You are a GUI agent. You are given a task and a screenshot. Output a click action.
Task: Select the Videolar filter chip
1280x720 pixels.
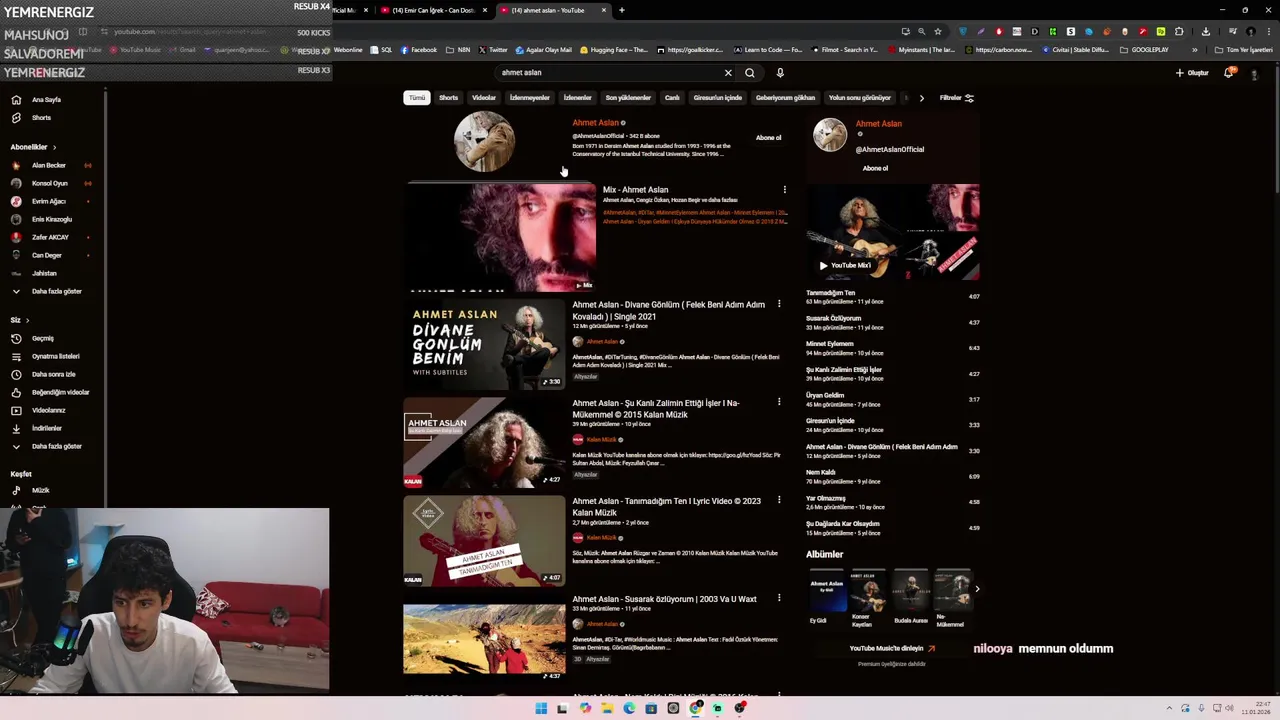(x=484, y=98)
